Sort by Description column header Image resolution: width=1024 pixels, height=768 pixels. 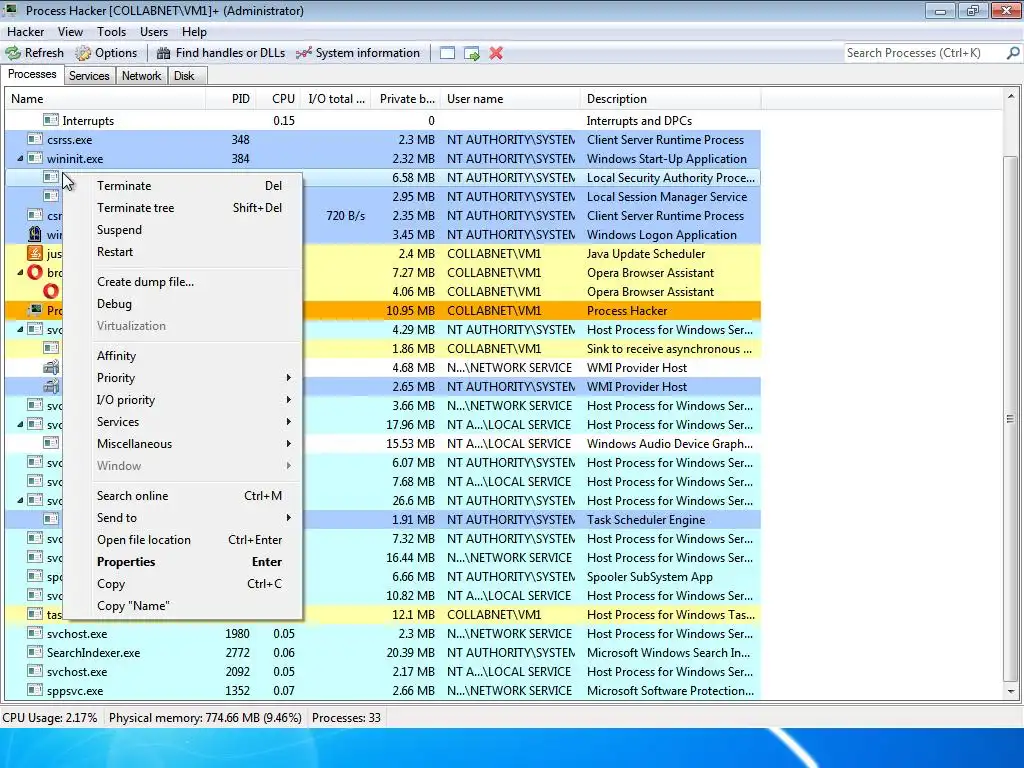coord(670,99)
